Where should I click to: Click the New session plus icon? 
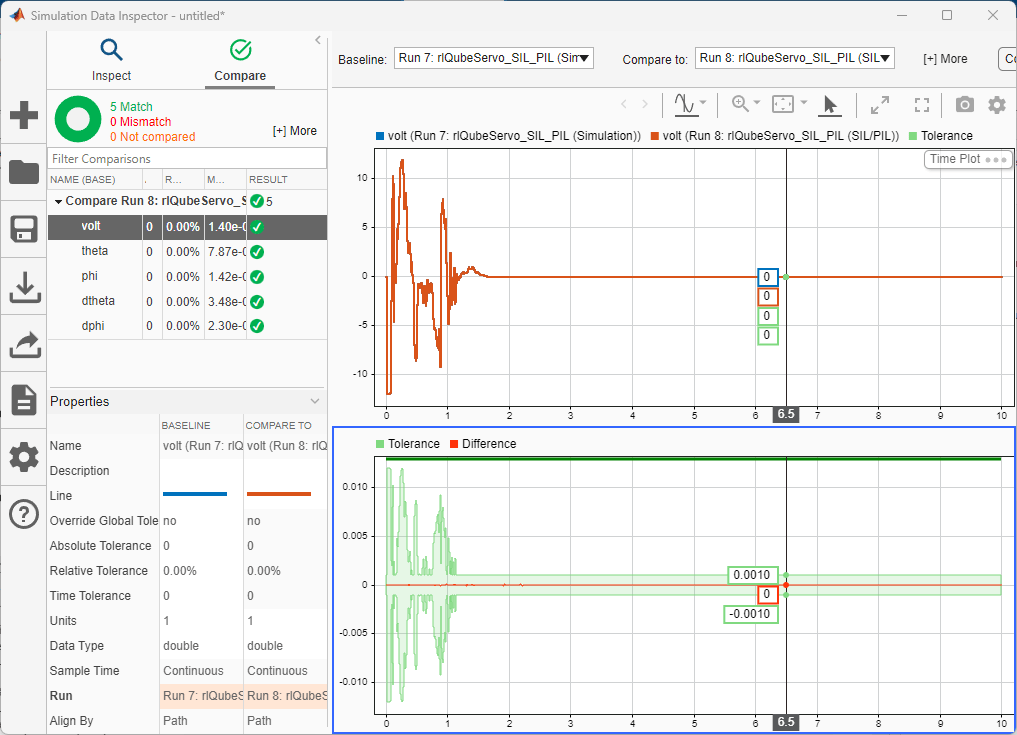24,115
